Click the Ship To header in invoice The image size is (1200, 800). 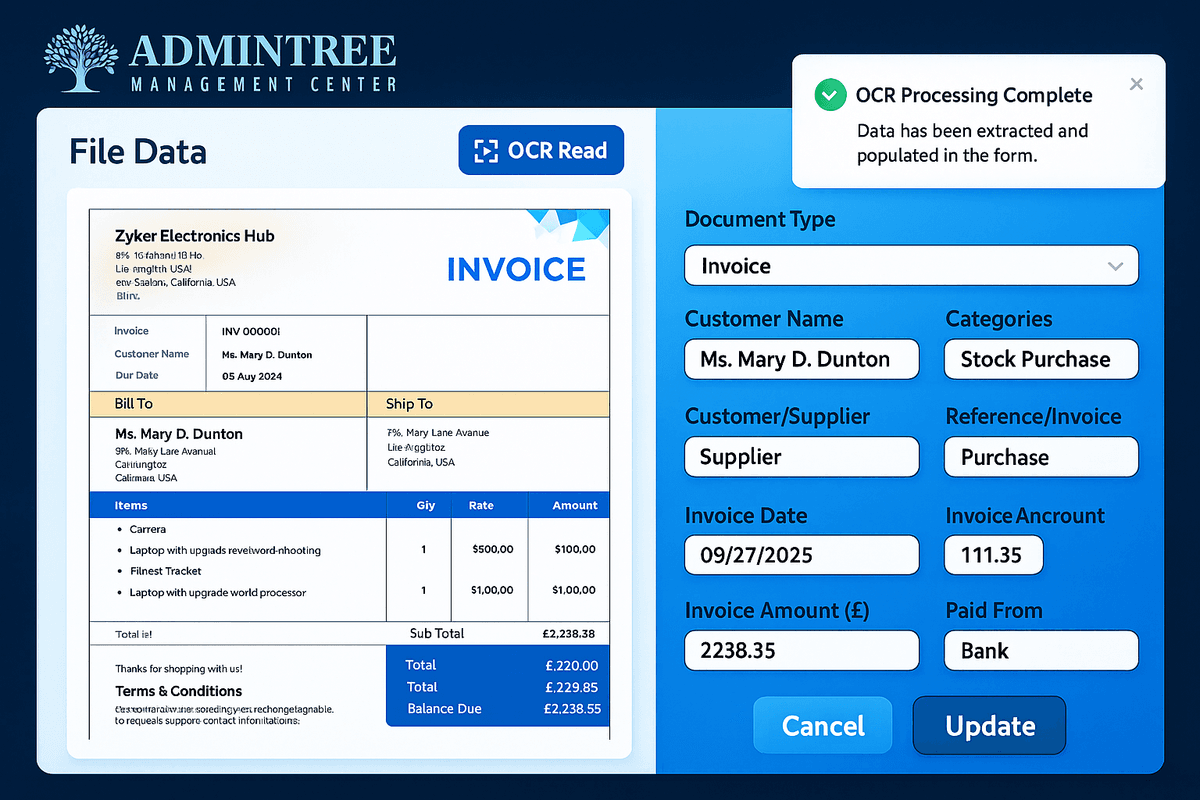pyautogui.click(x=410, y=404)
